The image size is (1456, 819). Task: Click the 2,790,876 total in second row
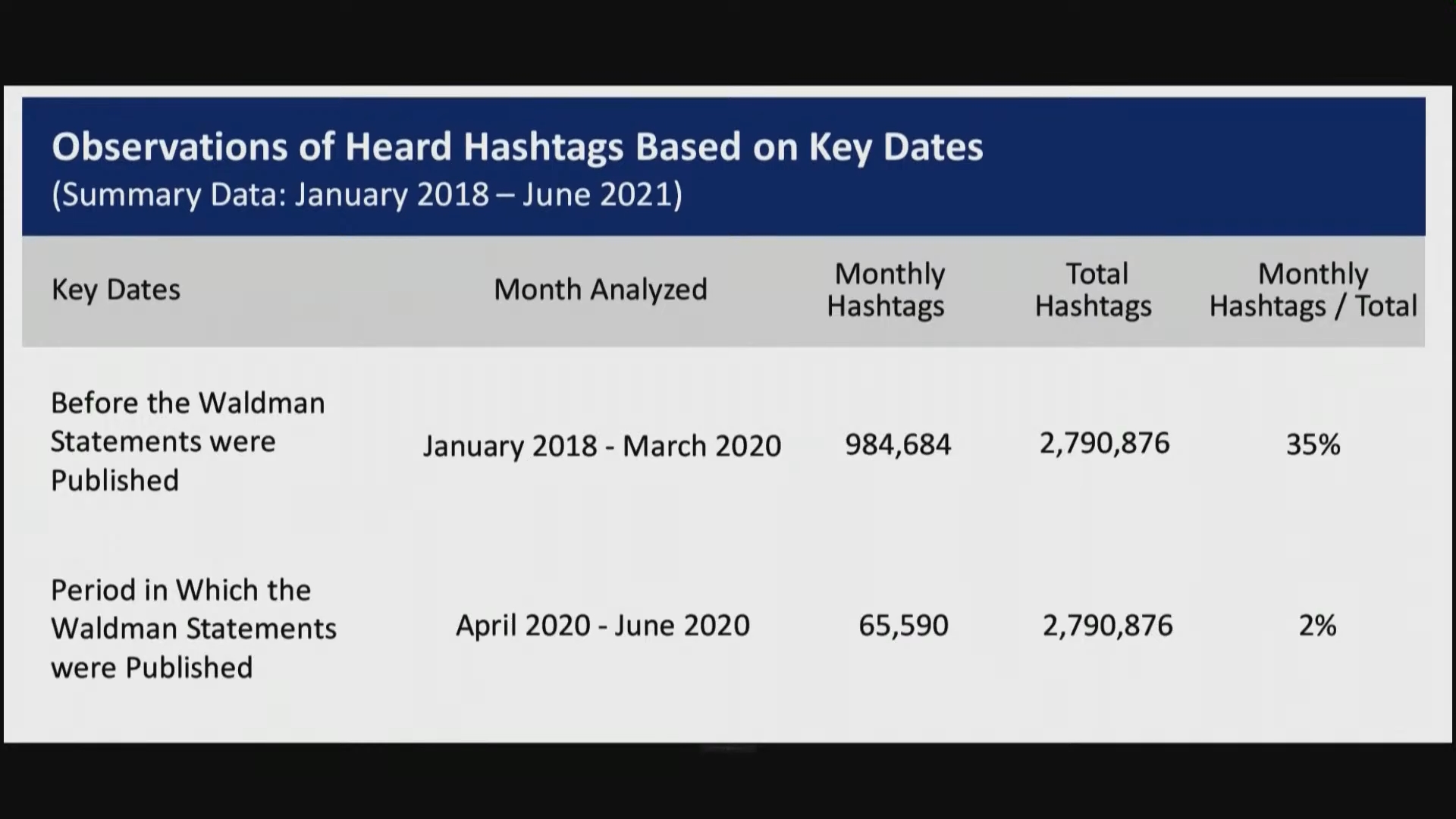click(x=1107, y=626)
